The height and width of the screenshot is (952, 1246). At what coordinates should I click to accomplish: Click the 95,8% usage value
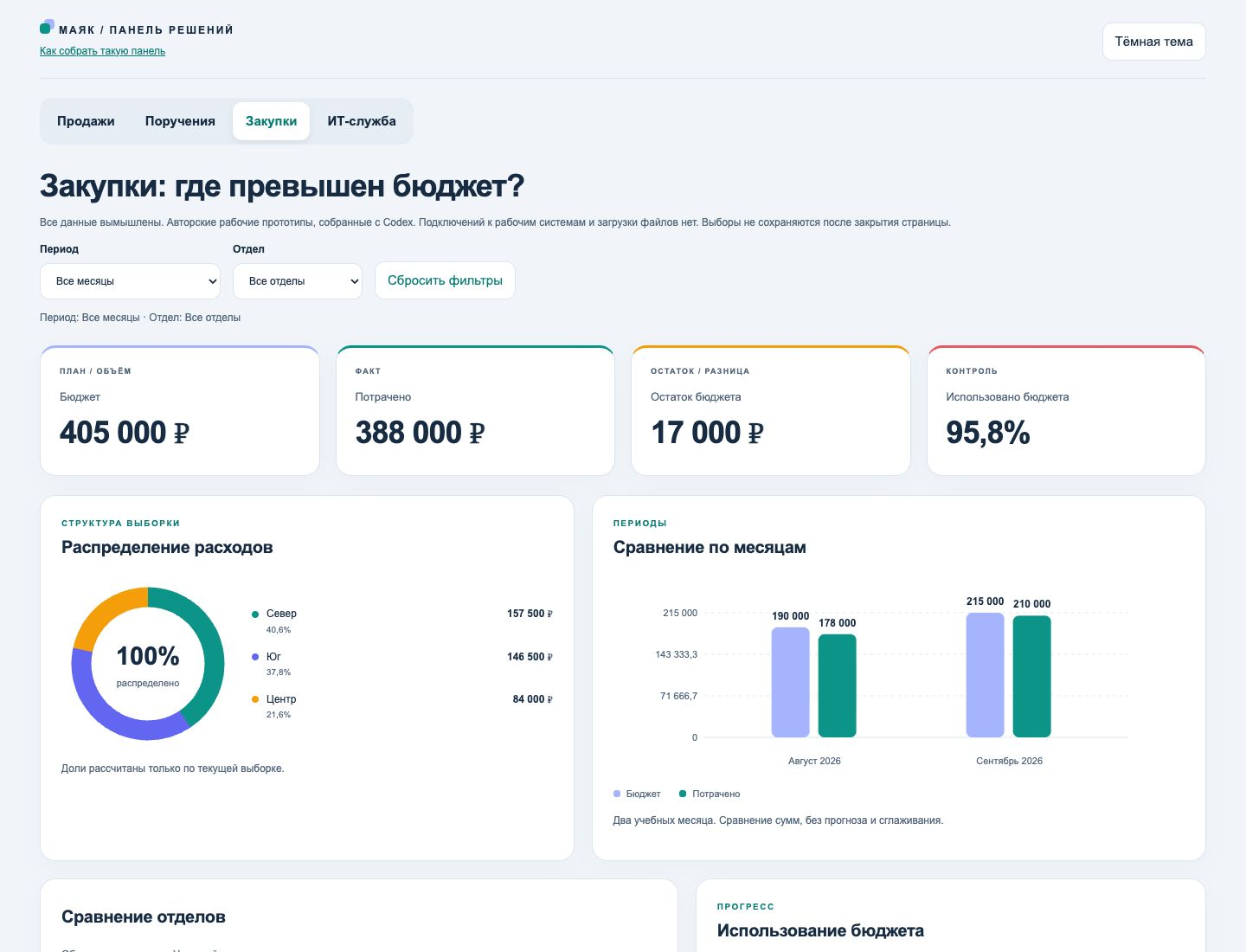coord(988,433)
